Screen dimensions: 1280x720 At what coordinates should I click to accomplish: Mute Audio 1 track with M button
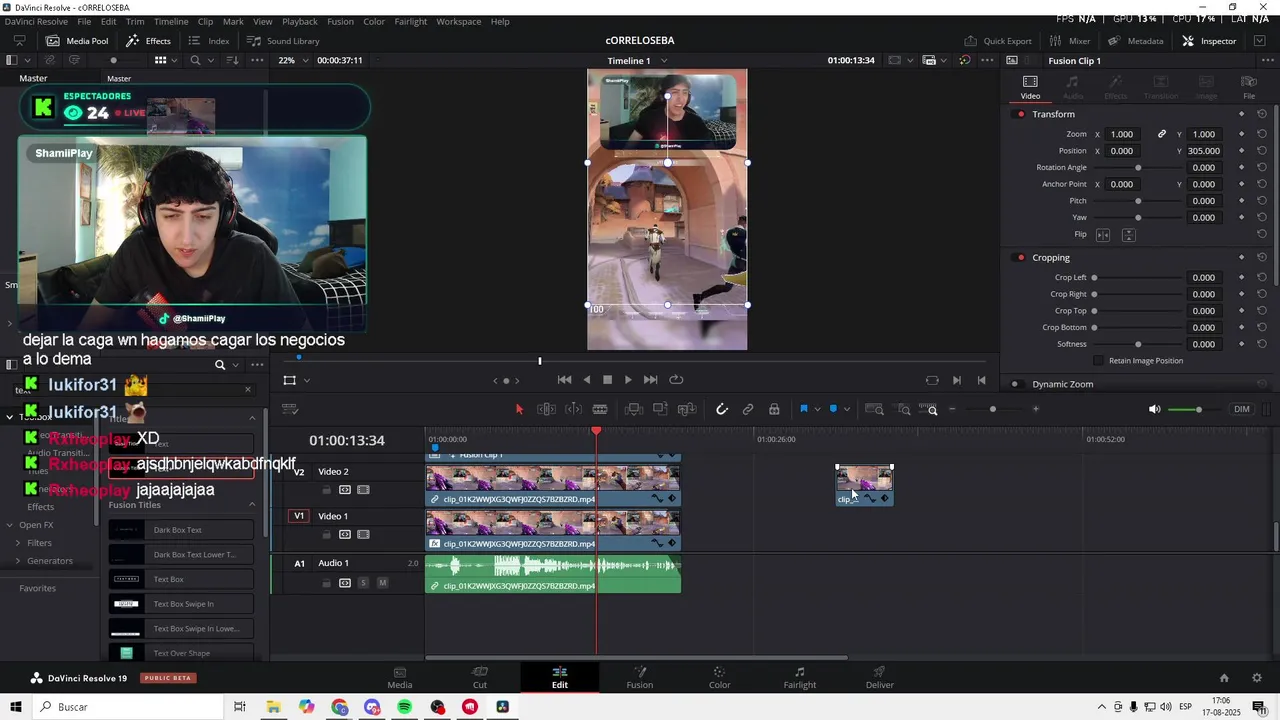click(382, 583)
